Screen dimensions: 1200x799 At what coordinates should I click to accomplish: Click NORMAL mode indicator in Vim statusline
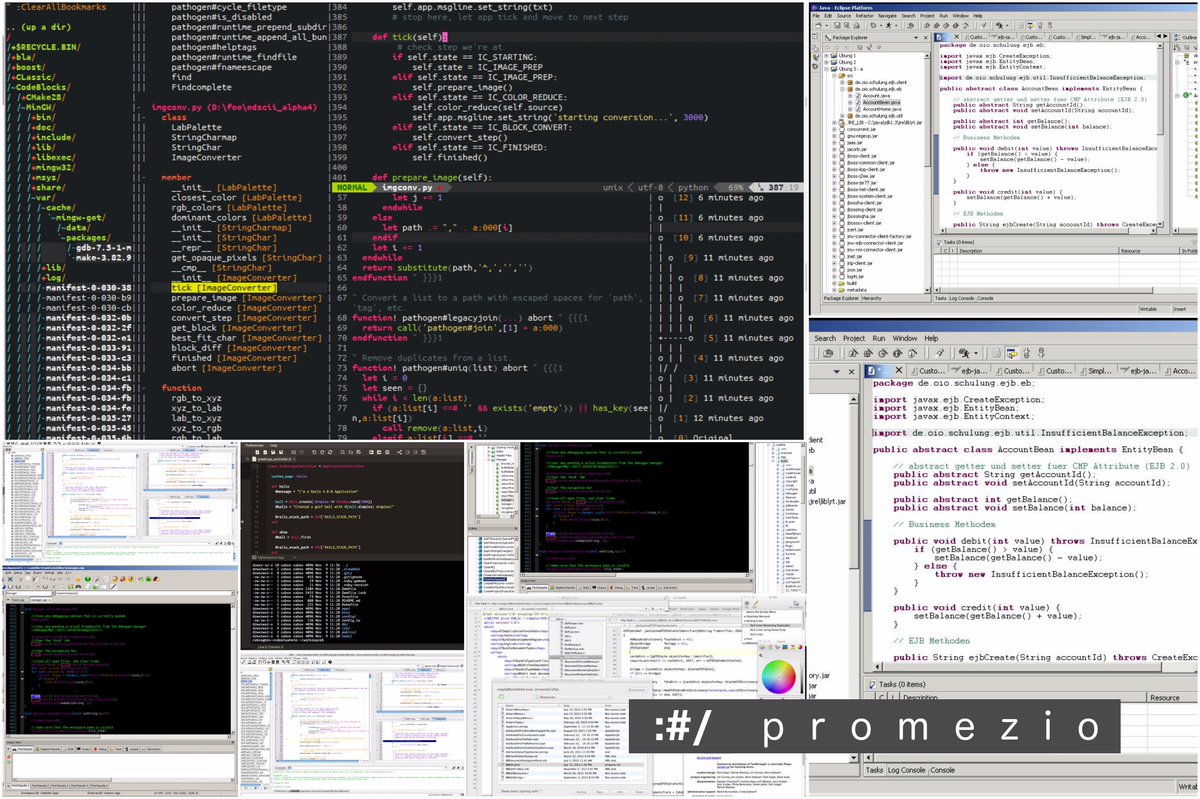[354, 187]
